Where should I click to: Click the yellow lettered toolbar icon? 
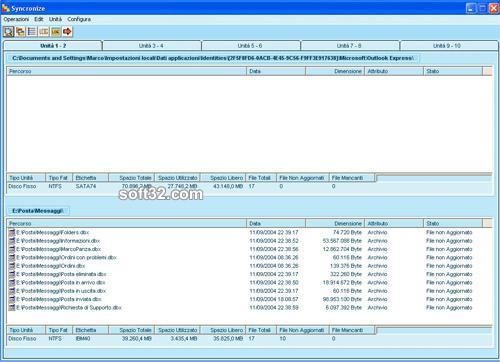click(56, 32)
